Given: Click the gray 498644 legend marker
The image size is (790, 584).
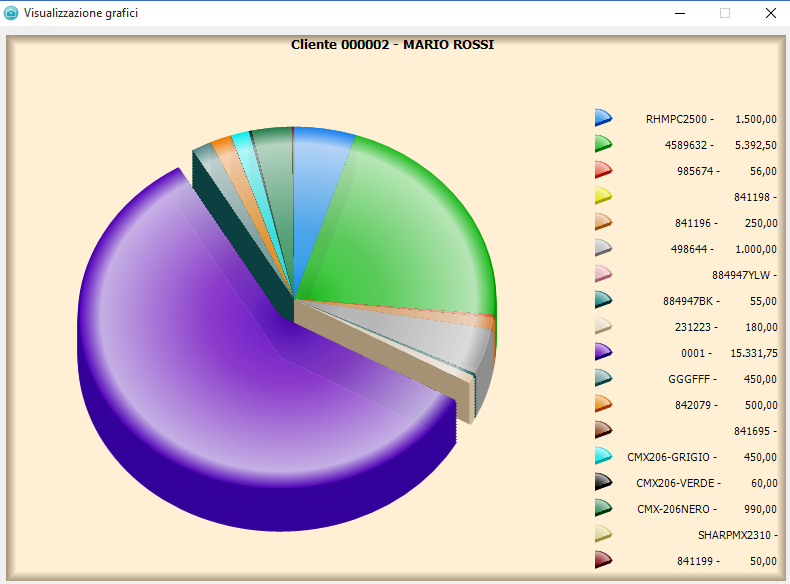Looking at the screenshot, I should point(603,248).
